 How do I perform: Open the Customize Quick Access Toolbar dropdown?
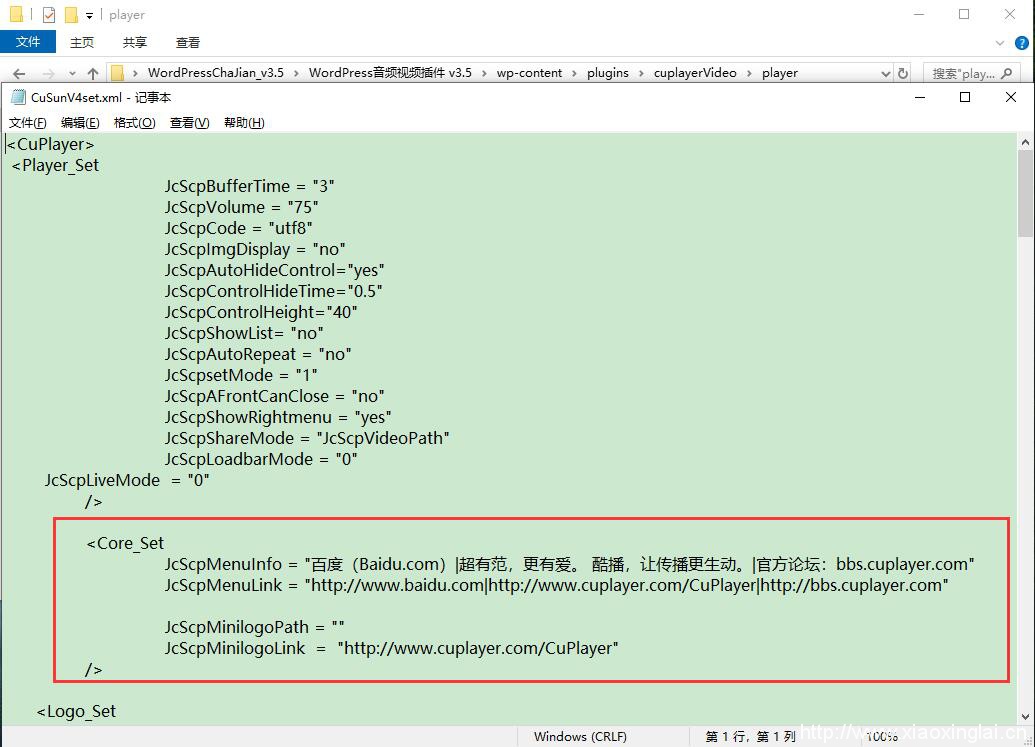tap(89, 15)
